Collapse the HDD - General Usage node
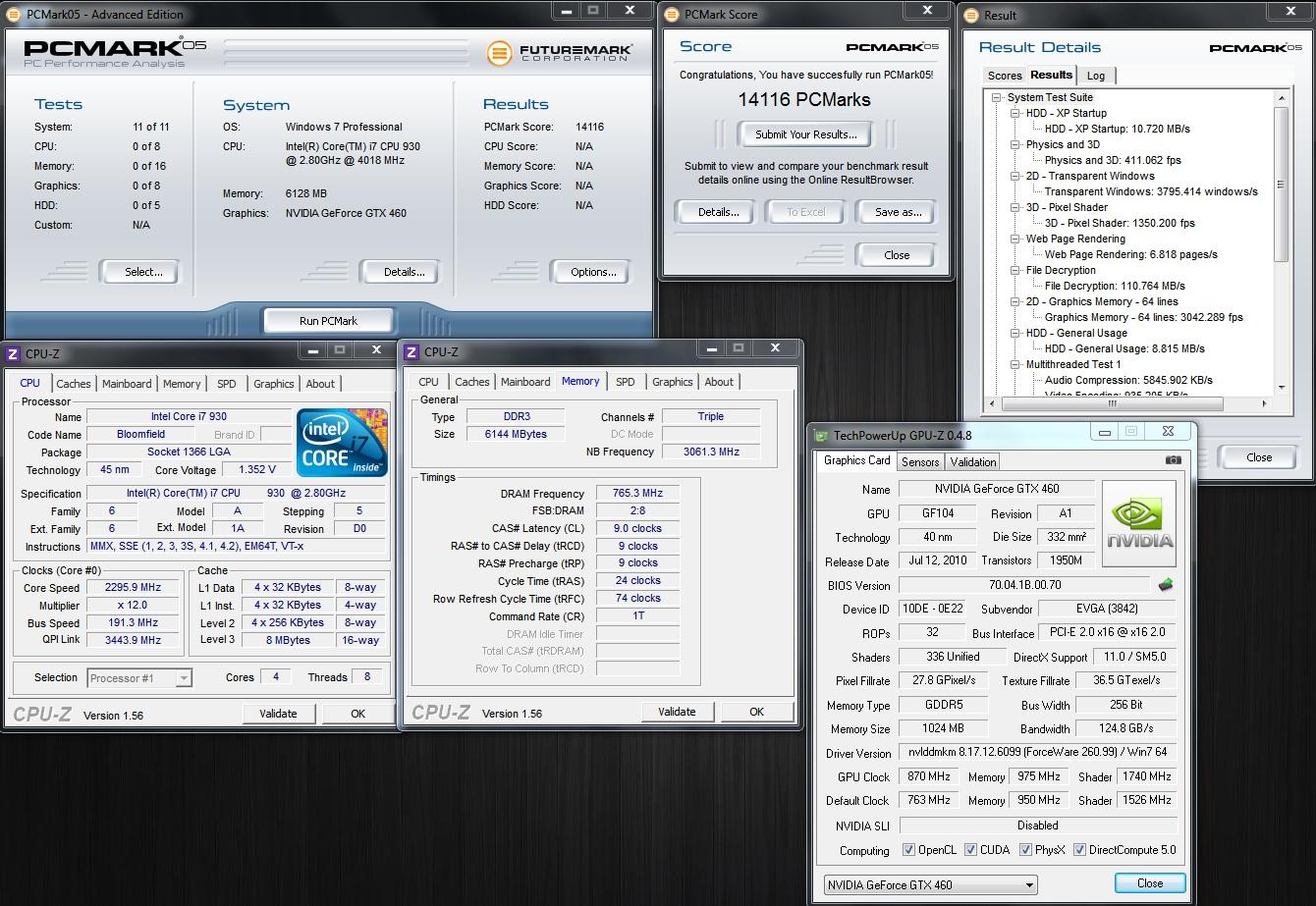This screenshot has height=906, width=1316. coord(1015,333)
